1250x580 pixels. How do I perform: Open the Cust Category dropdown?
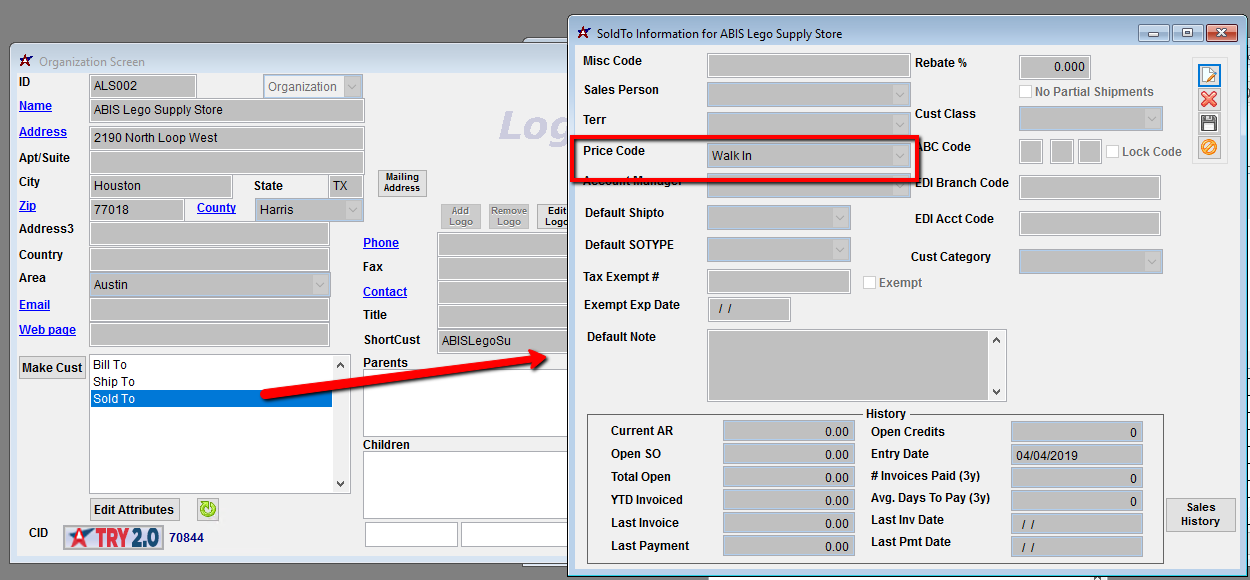(x=1153, y=261)
